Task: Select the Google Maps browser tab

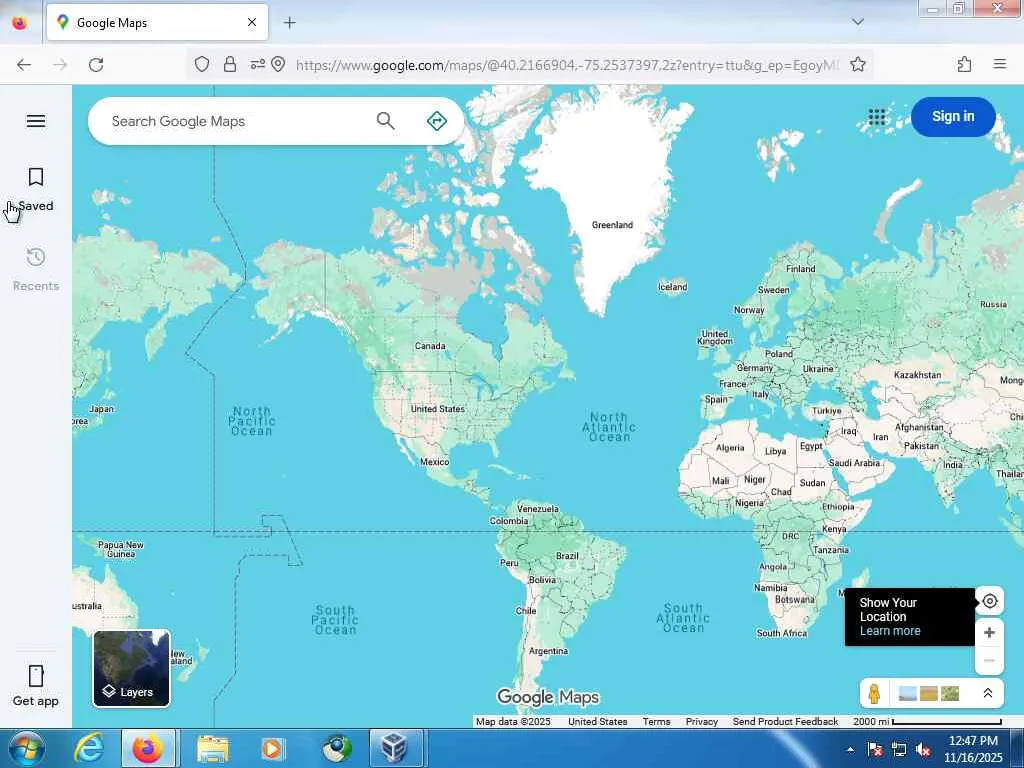Action: tap(157, 22)
